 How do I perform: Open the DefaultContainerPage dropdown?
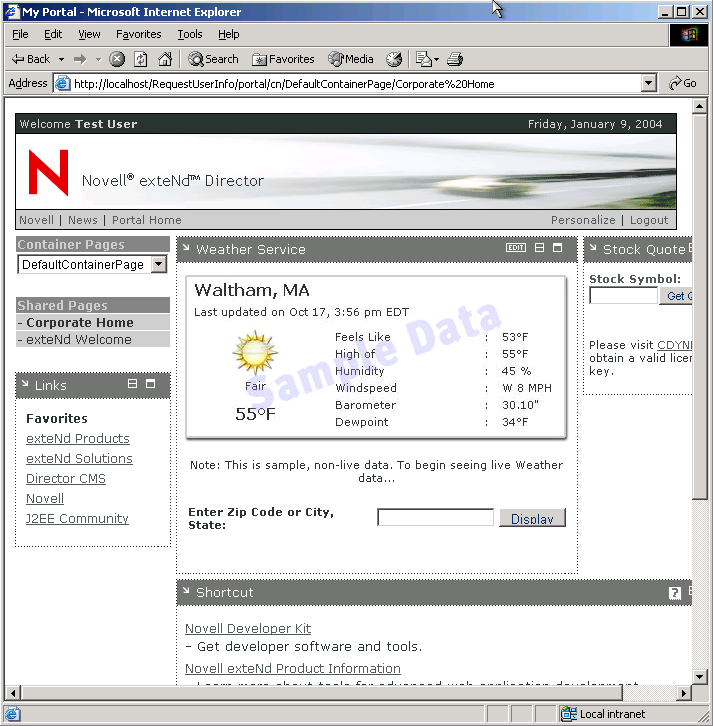[x=92, y=265]
